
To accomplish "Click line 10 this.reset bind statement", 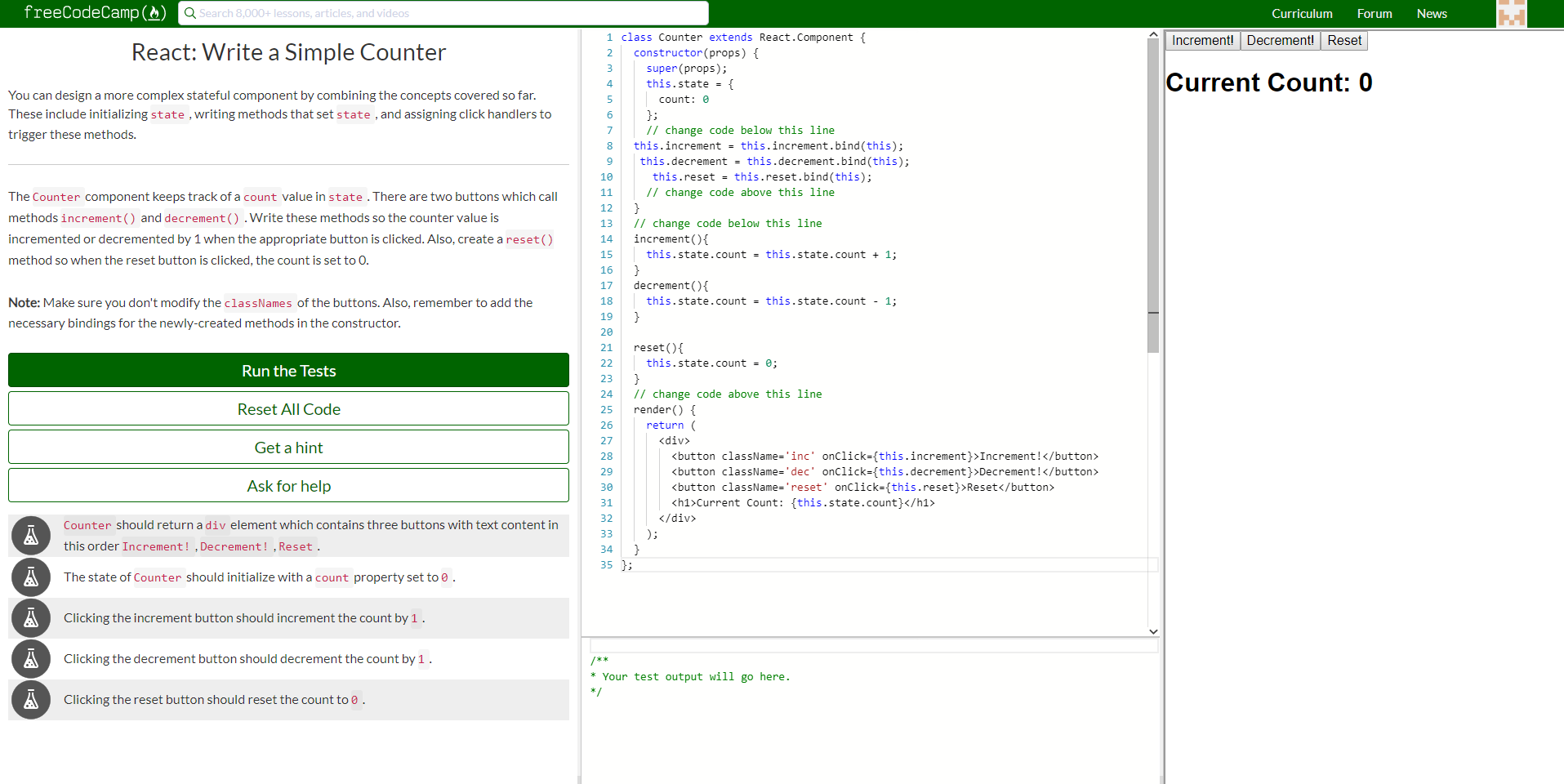I will click(x=762, y=177).
